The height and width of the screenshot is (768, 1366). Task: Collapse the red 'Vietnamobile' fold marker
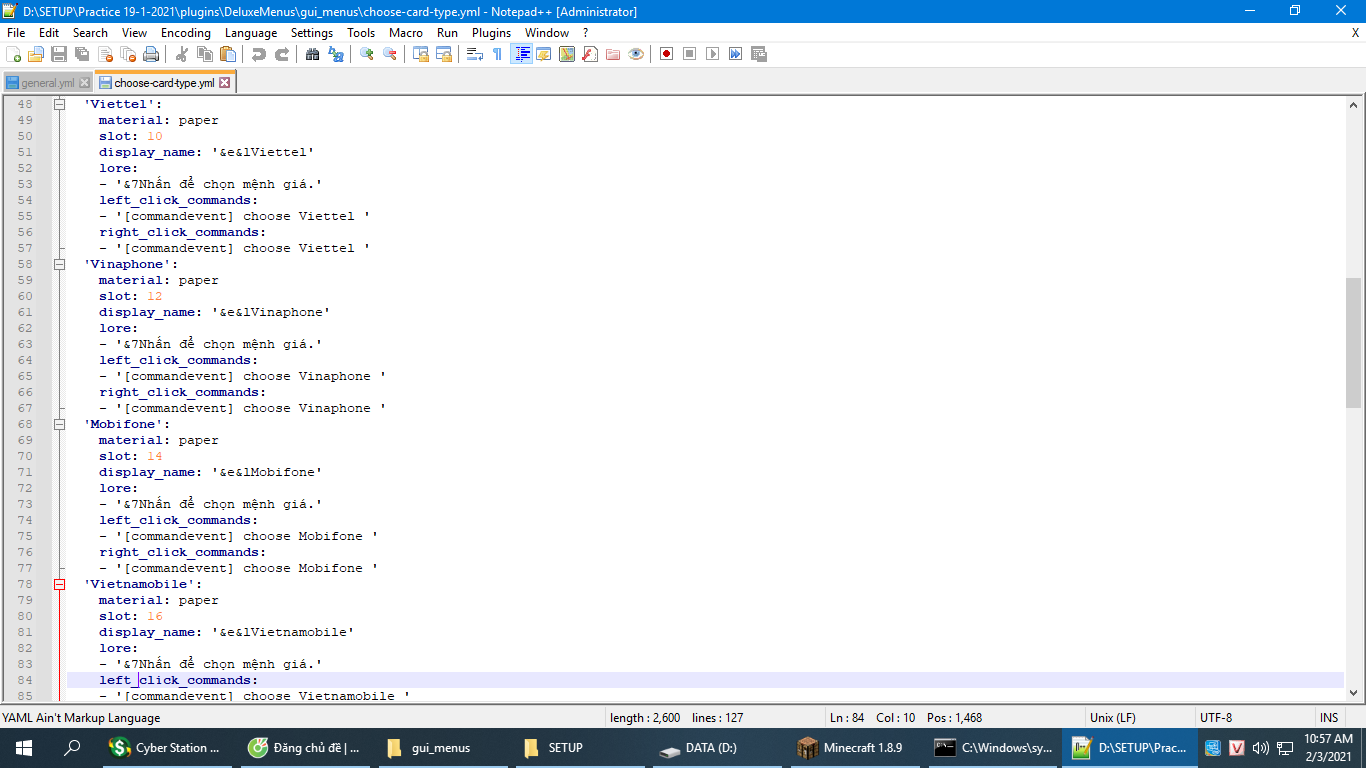pyautogui.click(x=59, y=584)
